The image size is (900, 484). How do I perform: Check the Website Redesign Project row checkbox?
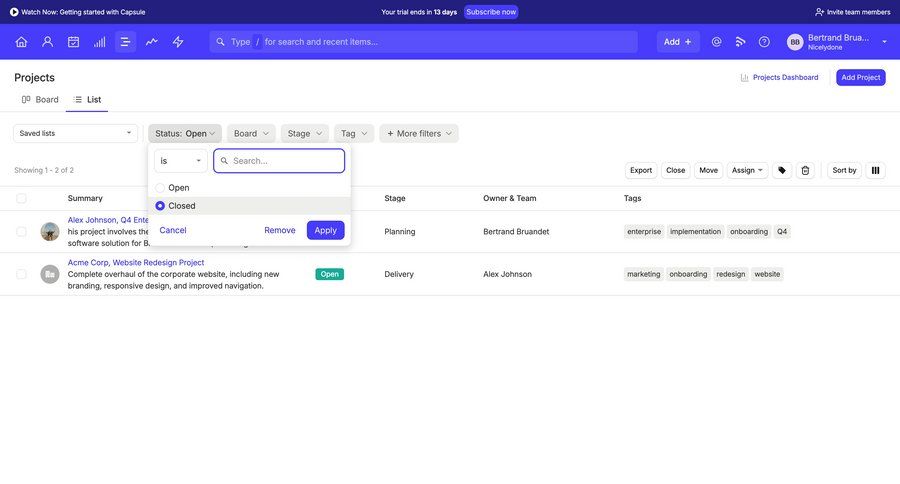[21, 274]
